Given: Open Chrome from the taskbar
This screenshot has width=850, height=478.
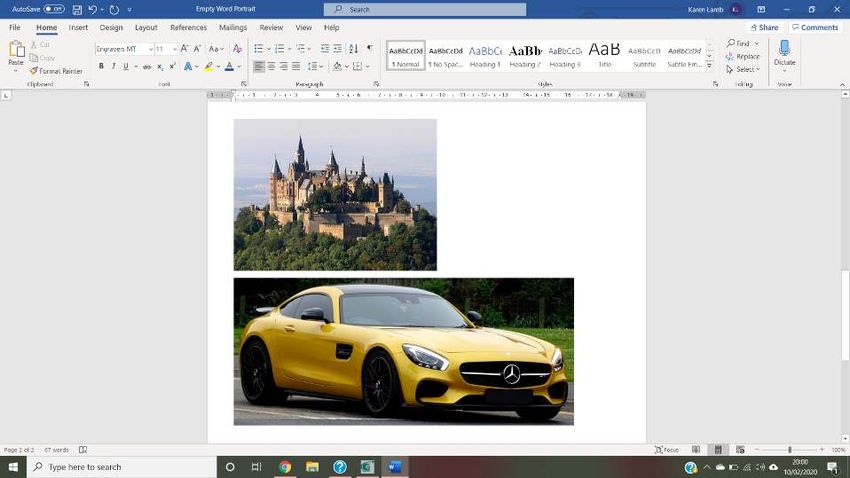Looking at the screenshot, I should [285, 467].
